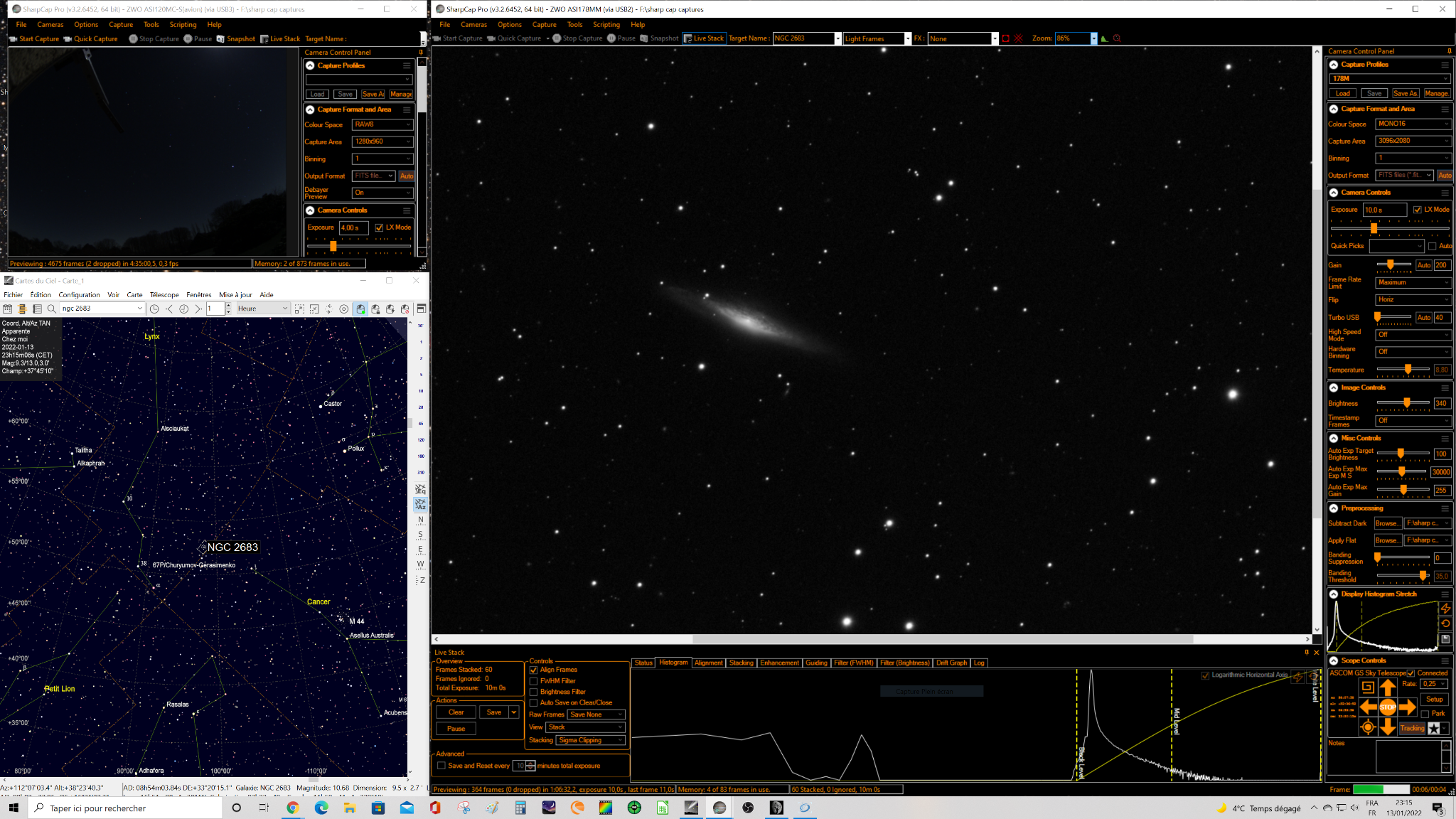The height and width of the screenshot is (819, 1456).
Task: Disable Align Frames checkbox
Action: click(x=533, y=670)
